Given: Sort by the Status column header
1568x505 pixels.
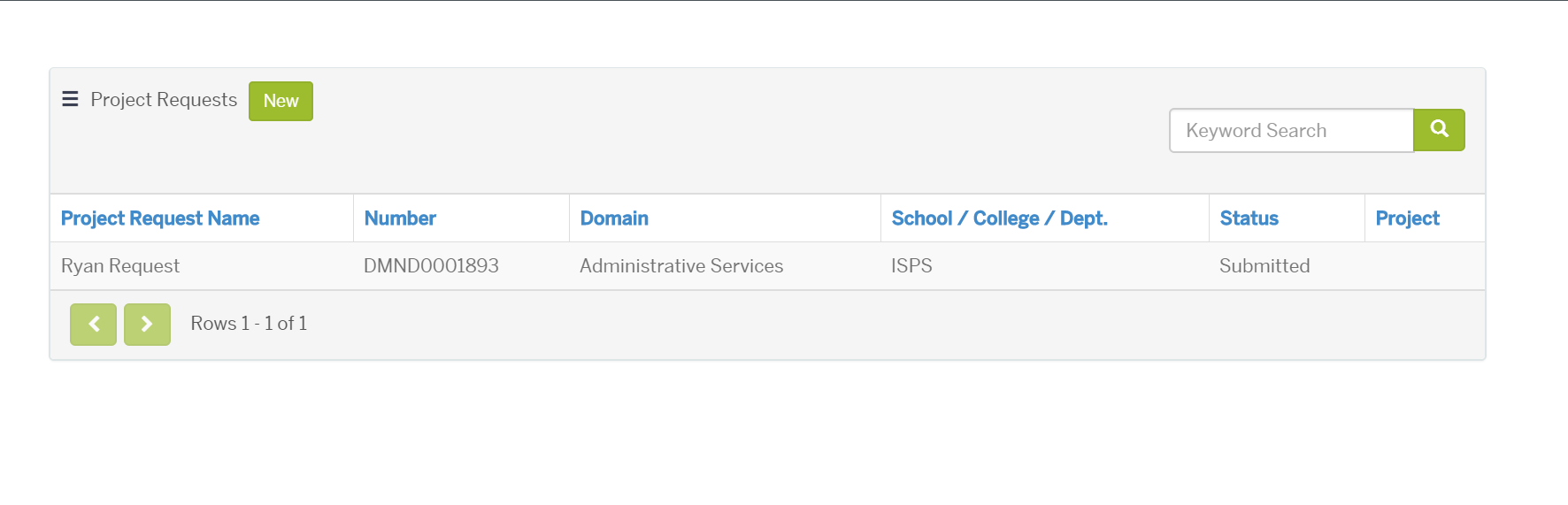Looking at the screenshot, I should pyautogui.click(x=1249, y=218).
